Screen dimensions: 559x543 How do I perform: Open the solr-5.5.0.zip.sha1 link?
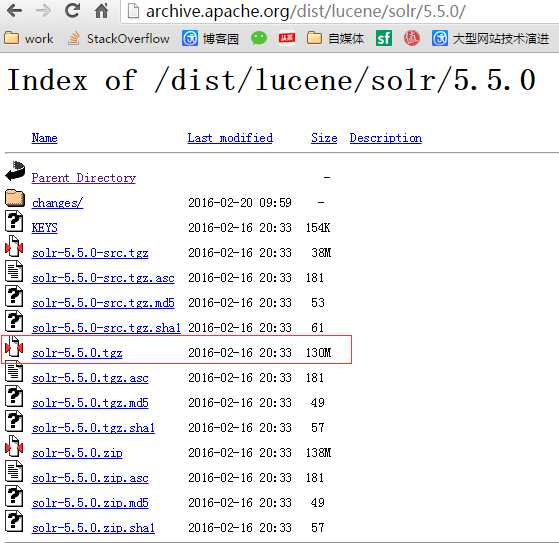click(x=93, y=528)
